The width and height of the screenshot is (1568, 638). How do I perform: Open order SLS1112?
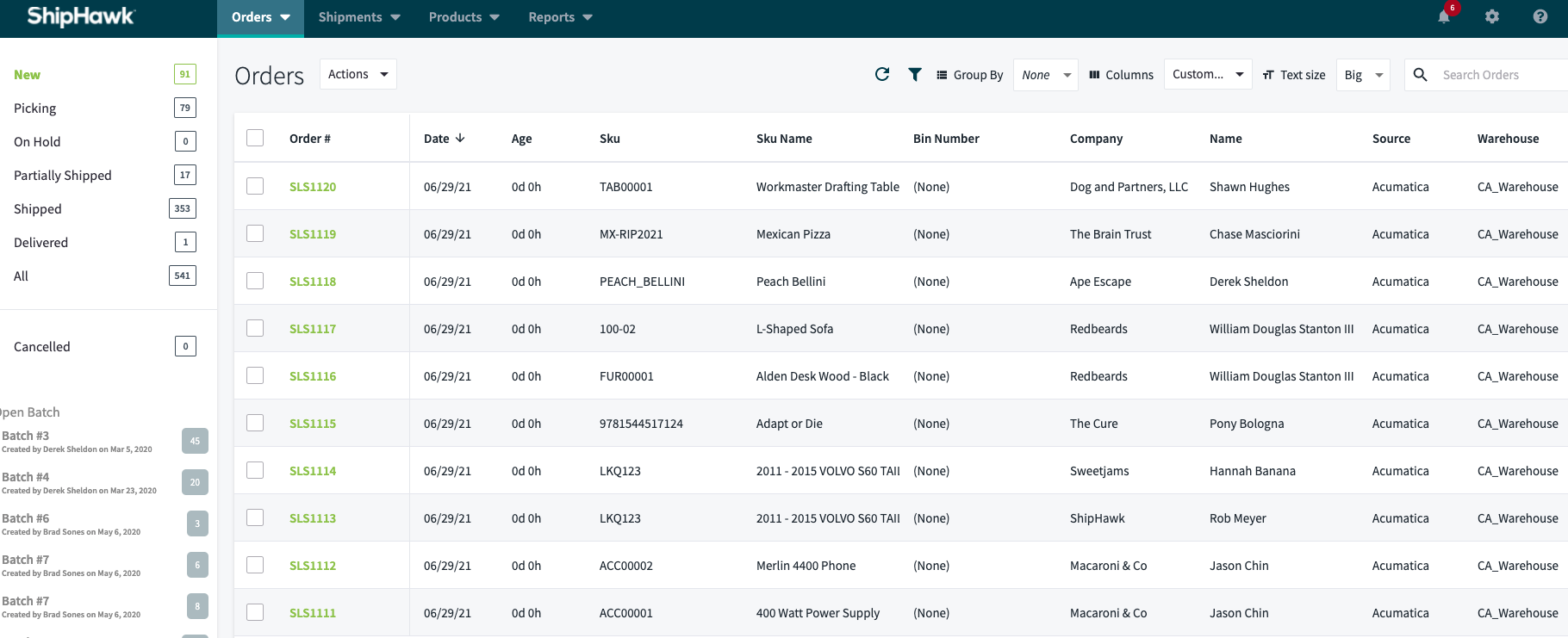point(313,566)
